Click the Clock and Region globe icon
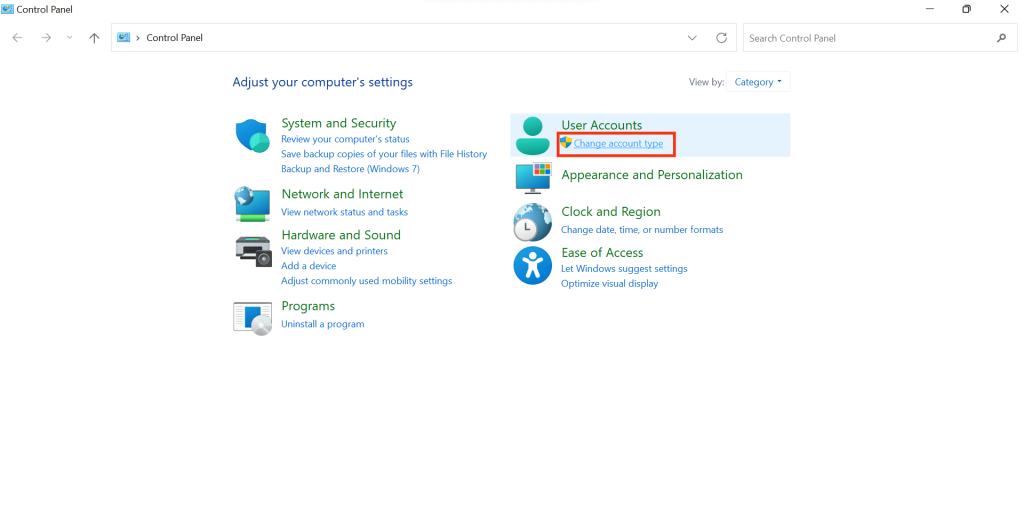 (x=532, y=222)
